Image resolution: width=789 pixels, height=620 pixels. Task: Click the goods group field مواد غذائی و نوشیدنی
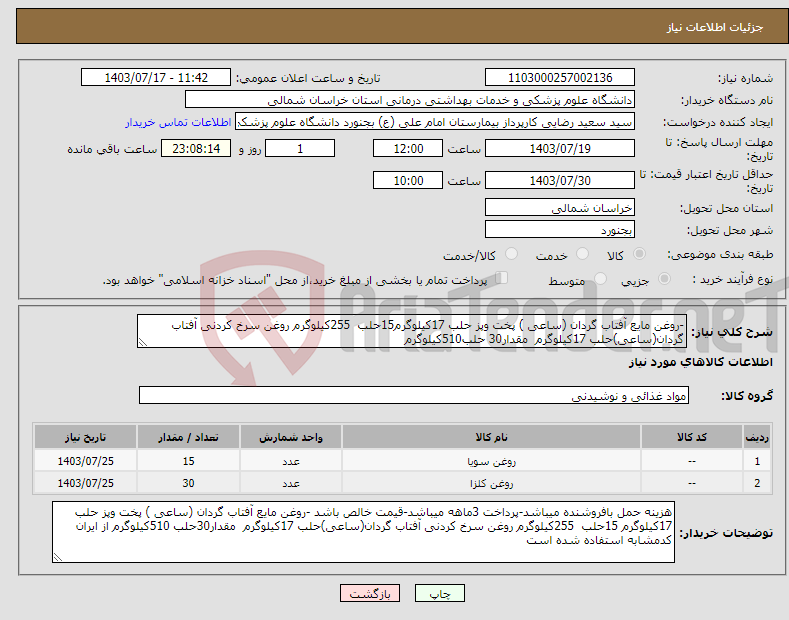coord(414,396)
